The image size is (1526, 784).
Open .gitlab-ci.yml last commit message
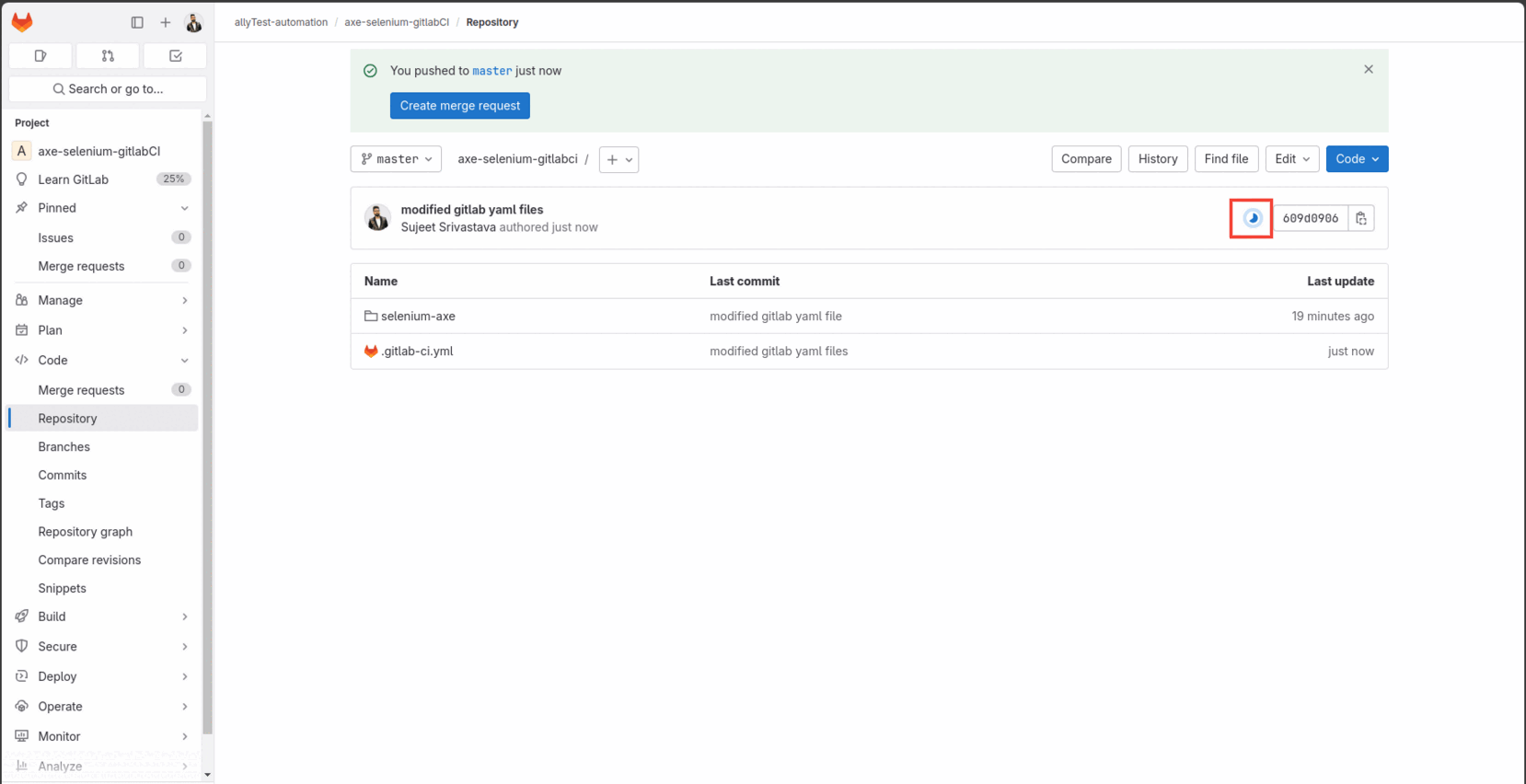pyautogui.click(x=779, y=351)
